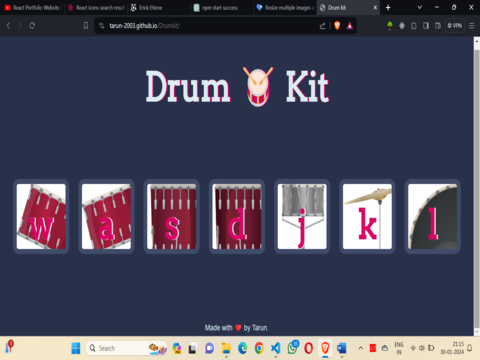Open Microsoft Word from taskbar
This screenshot has height=360, width=480.
coord(342,348)
